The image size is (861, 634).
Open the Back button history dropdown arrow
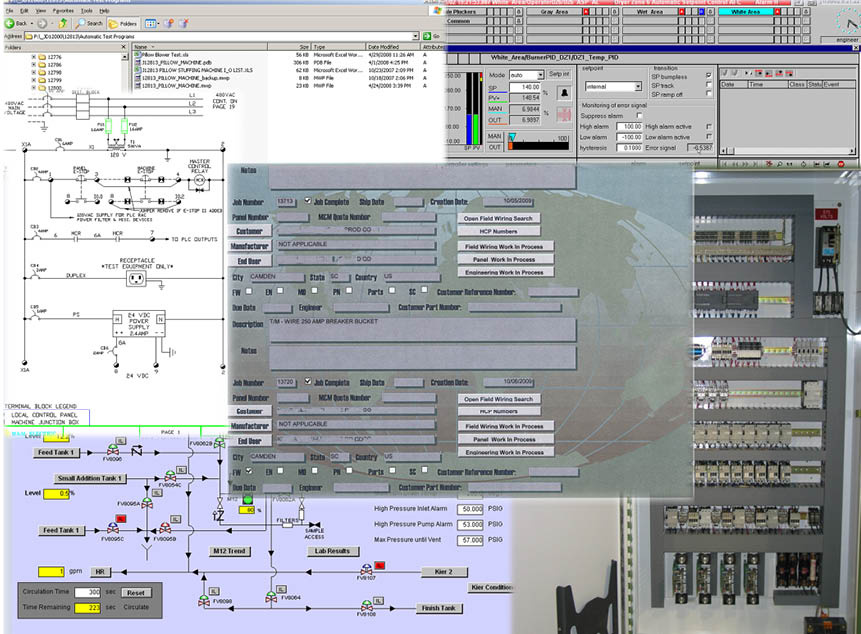click(32, 24)
